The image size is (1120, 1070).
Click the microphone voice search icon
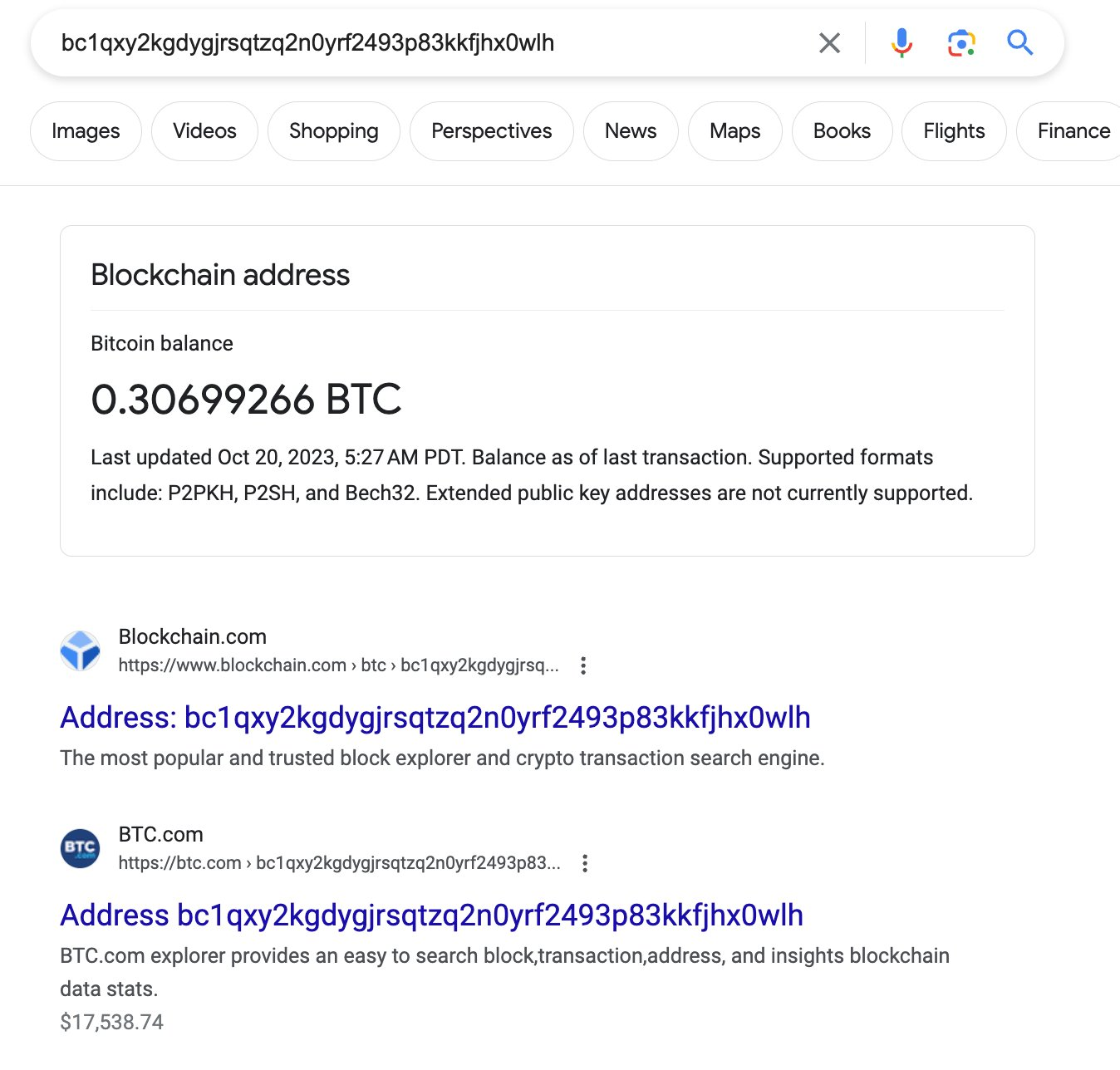[x=901, y=42]
